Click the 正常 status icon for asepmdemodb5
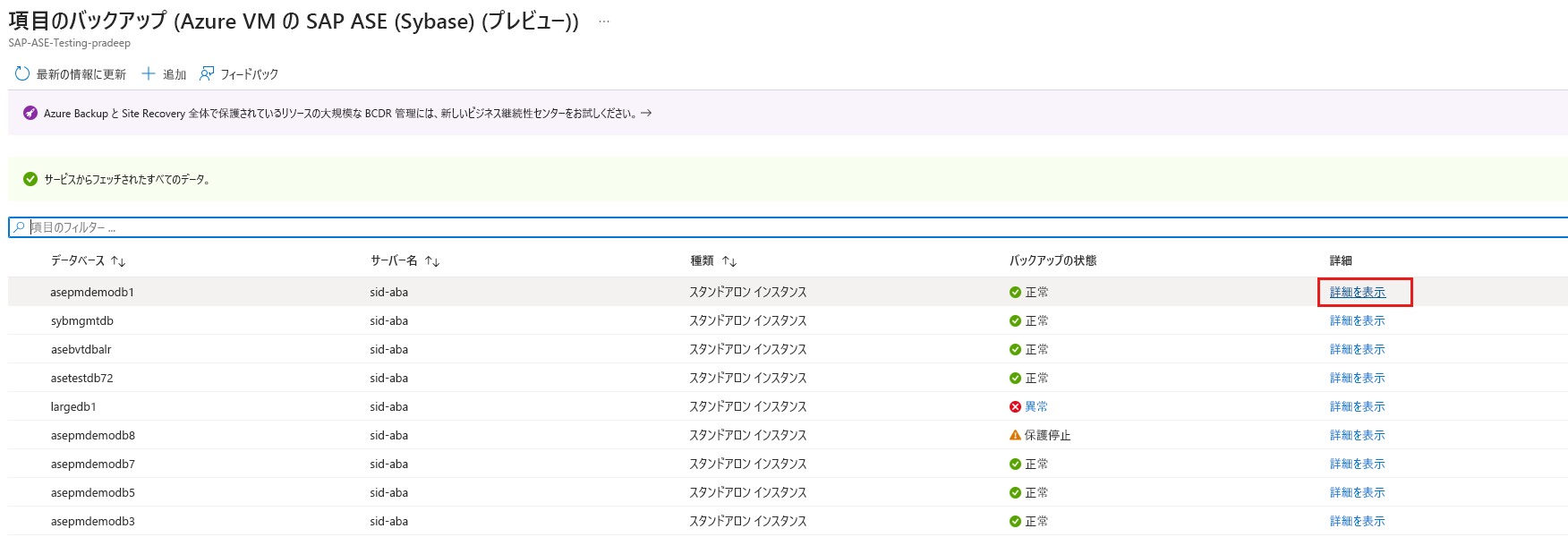Image resolution: width=1568 pixels, height=537 pixels. click(x=1015, y=492)
